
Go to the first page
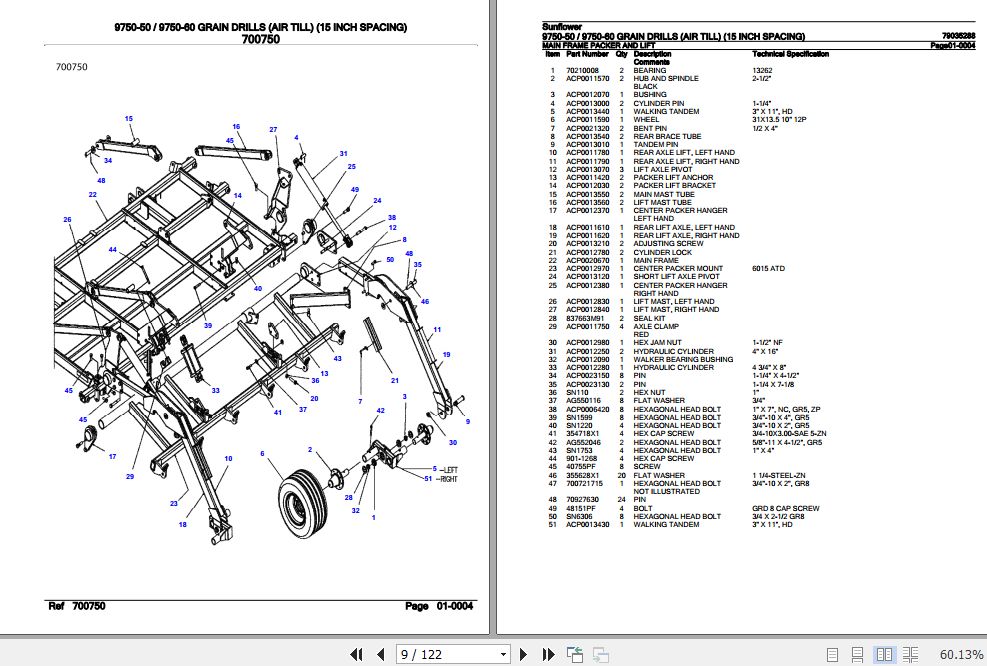(x=356, y=655)
